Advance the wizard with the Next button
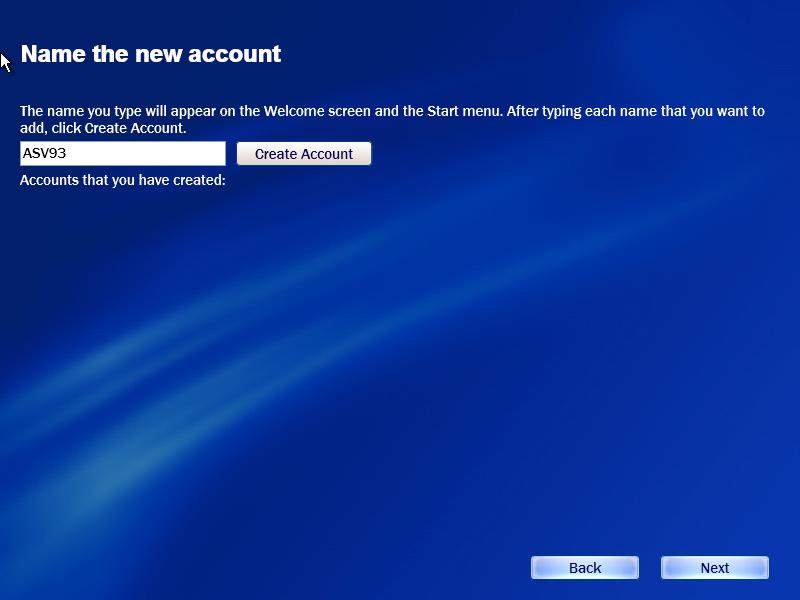Screen dimensions: 800x600 point(714,568)
